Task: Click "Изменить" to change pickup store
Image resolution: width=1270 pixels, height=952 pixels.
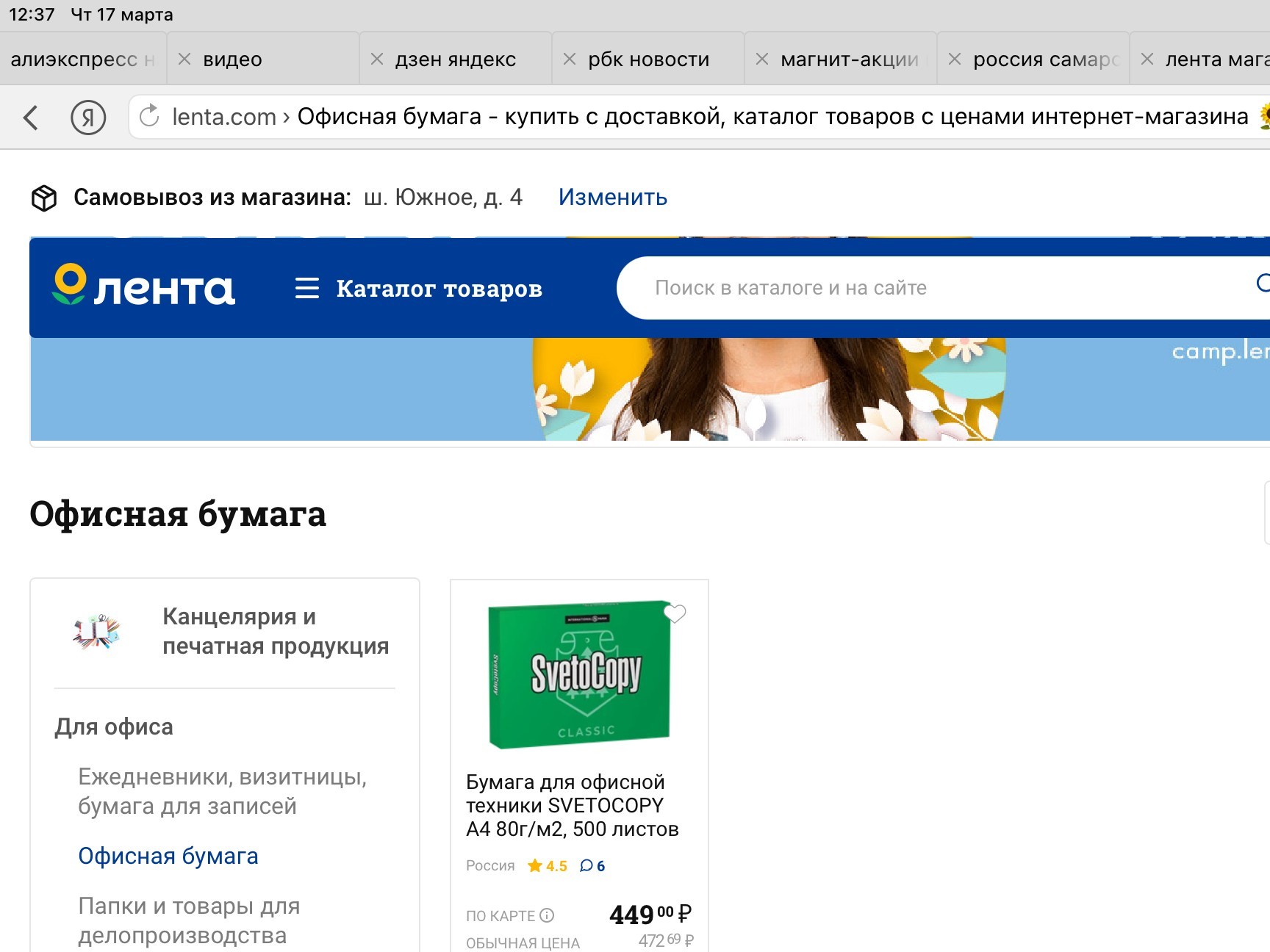Action: coord(613,197)
